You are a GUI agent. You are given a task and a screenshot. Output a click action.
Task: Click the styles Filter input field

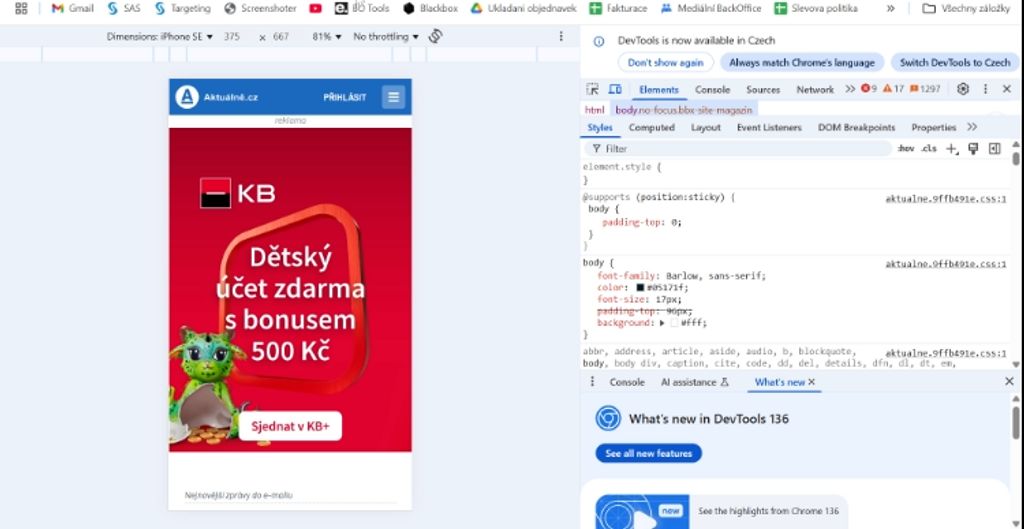point(738,149)
